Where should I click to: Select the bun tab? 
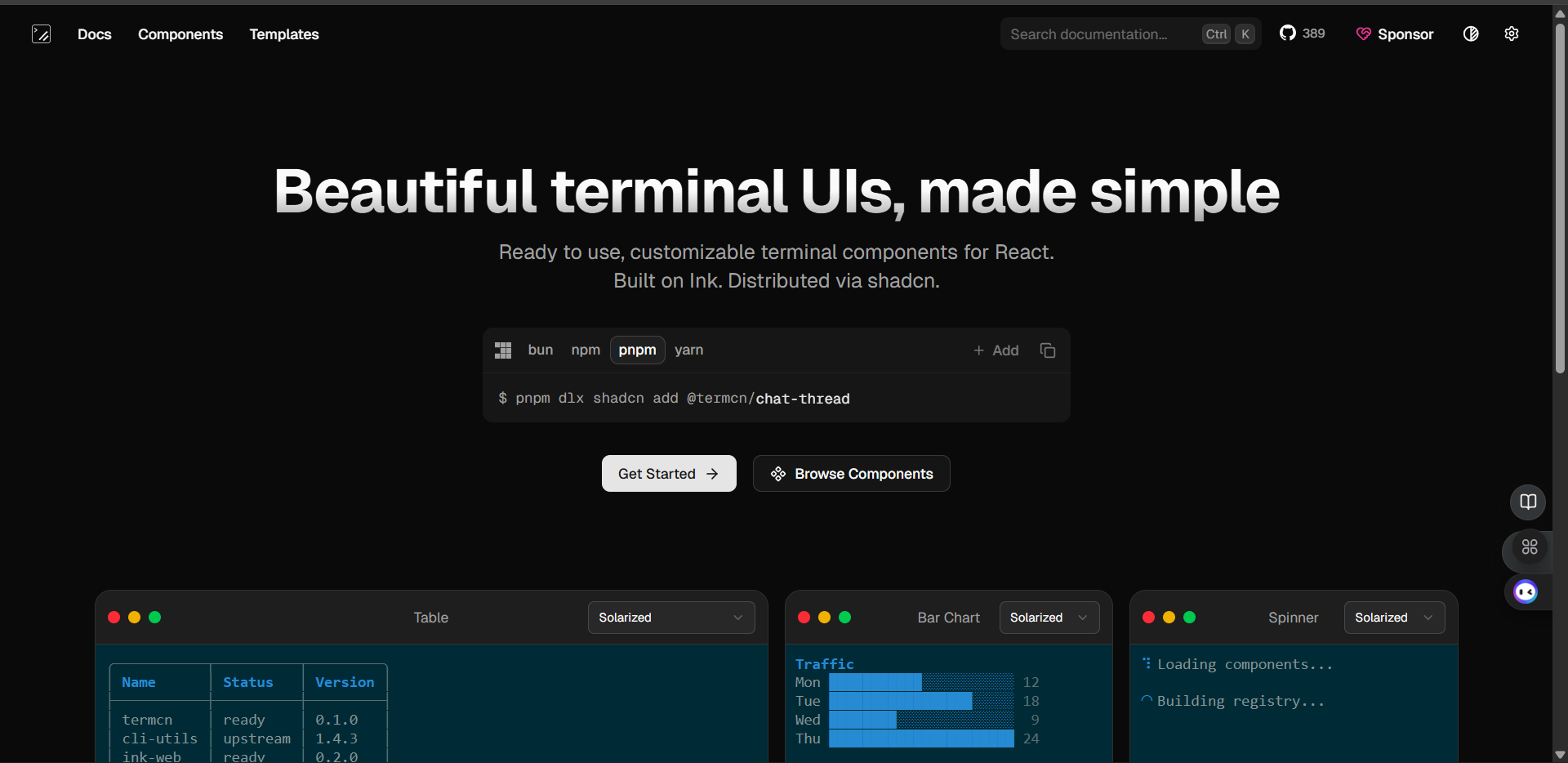pyautogui.click(x=541, y=350)
